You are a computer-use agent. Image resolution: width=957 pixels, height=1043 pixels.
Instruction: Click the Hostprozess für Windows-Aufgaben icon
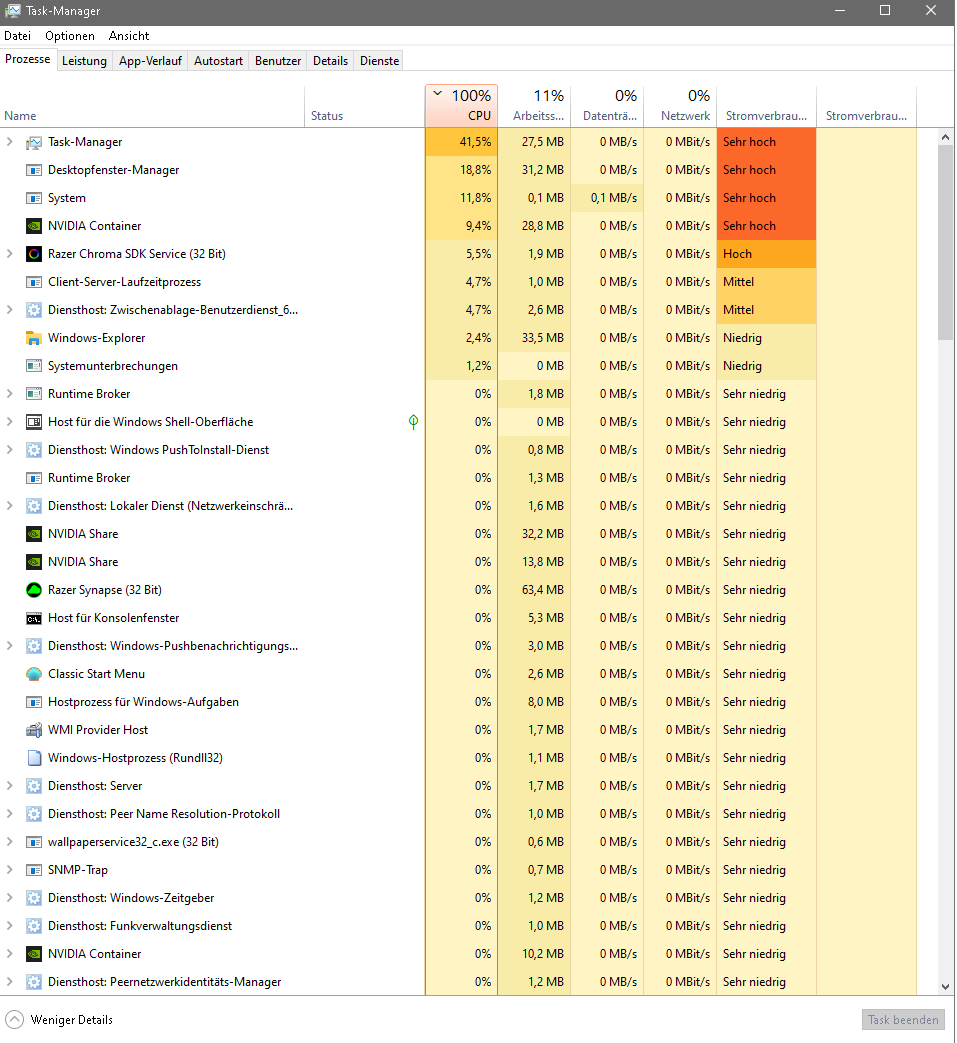pos(34,702)
